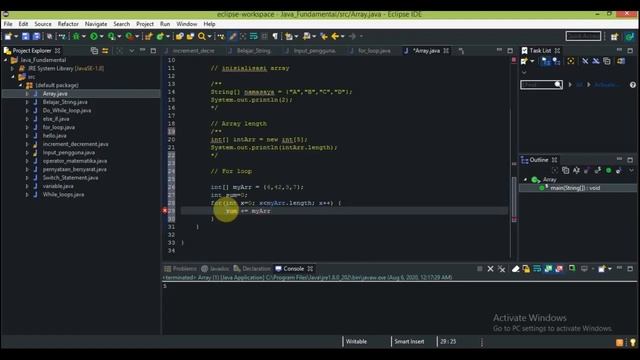Click the Open Type toolbar icon
This screenshot has height=360, width=640.
coord(179,36)
